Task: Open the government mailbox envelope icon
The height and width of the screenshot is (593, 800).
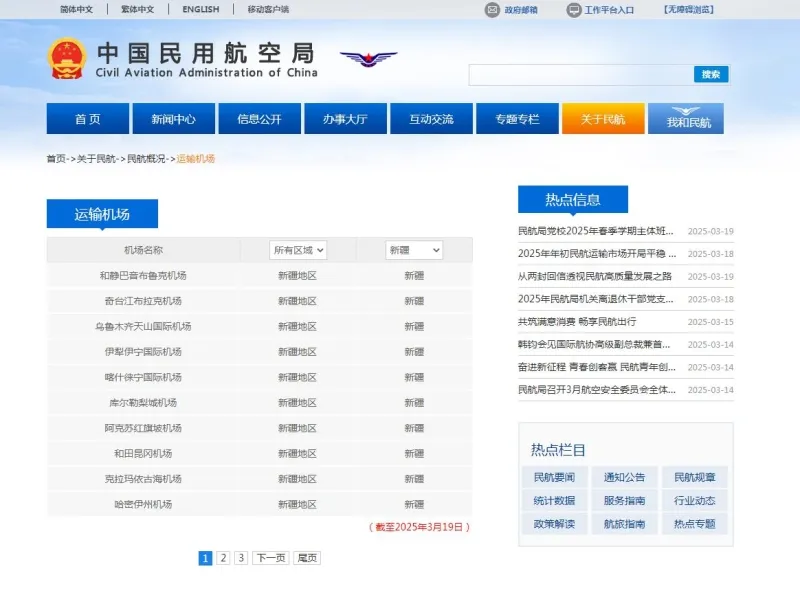Action: point(492,10)
